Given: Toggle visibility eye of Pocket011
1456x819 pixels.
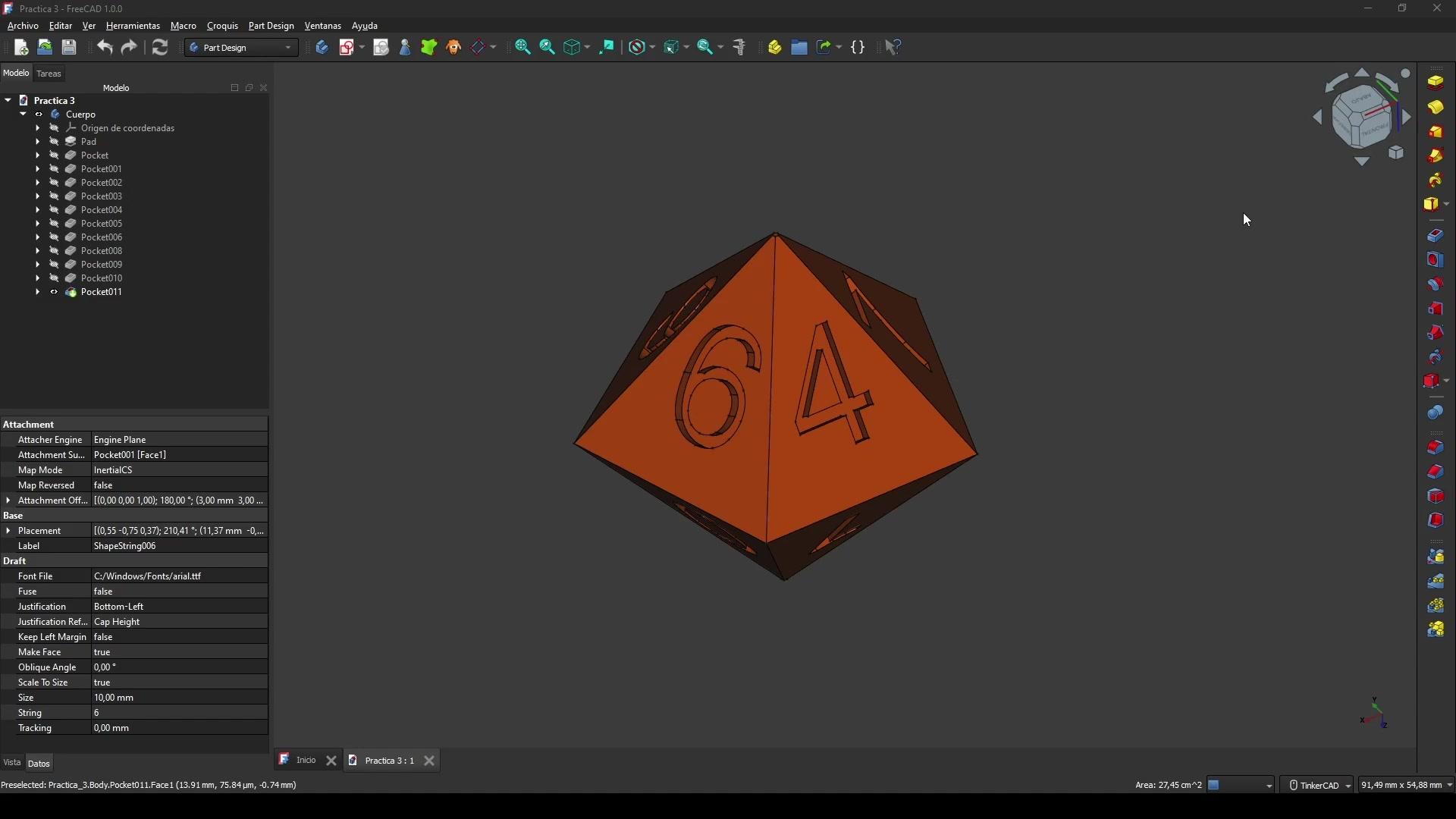Looking at the screenshot, I should 54,292.
